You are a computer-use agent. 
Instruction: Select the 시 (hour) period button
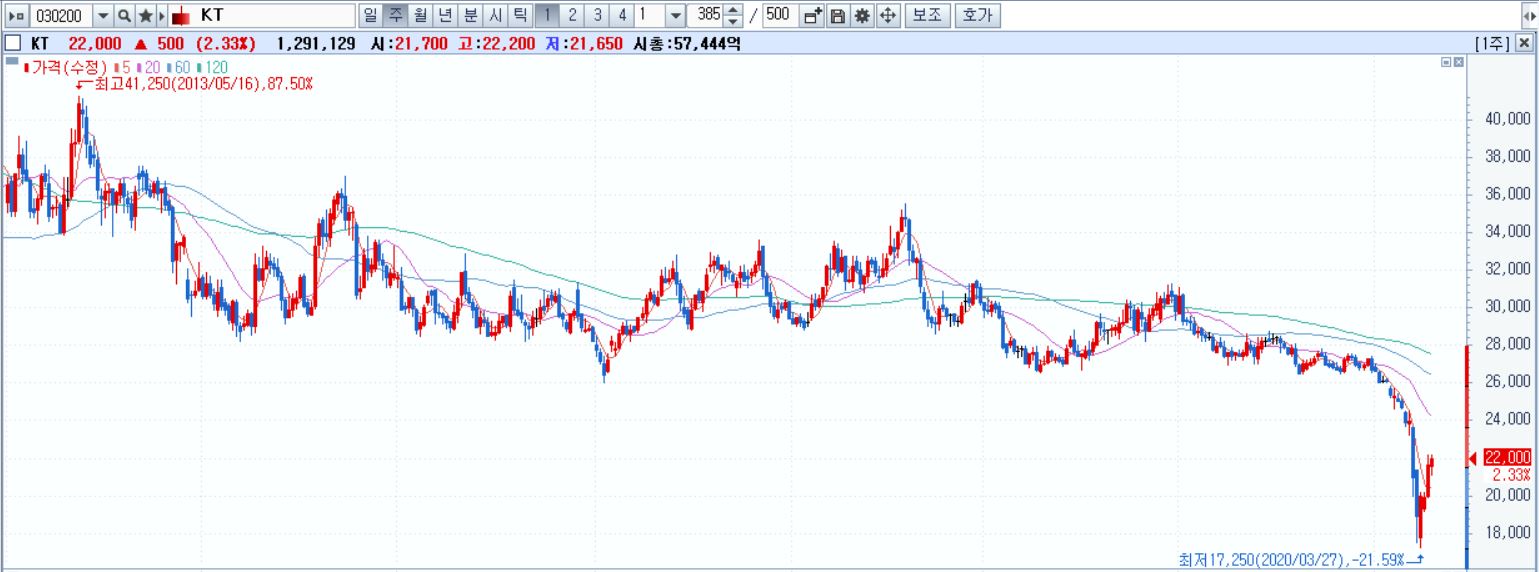tap(495, 15)
